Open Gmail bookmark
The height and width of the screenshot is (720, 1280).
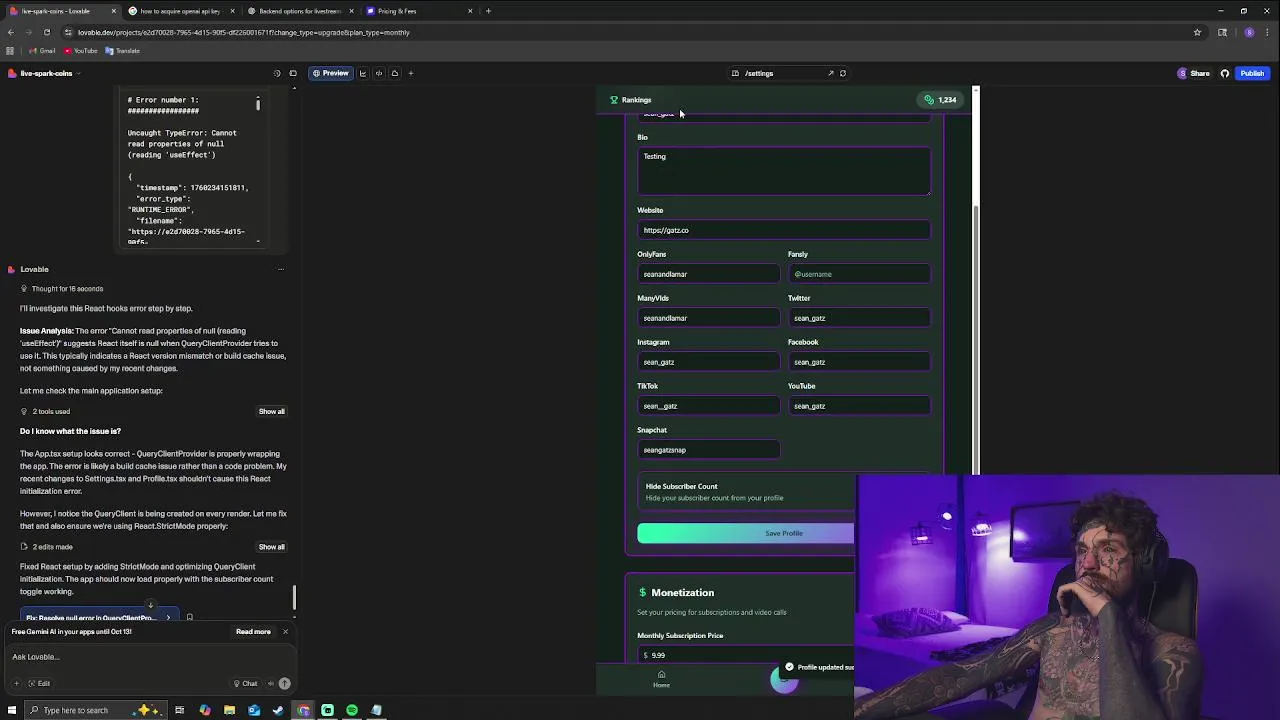[x=43, y=51]
